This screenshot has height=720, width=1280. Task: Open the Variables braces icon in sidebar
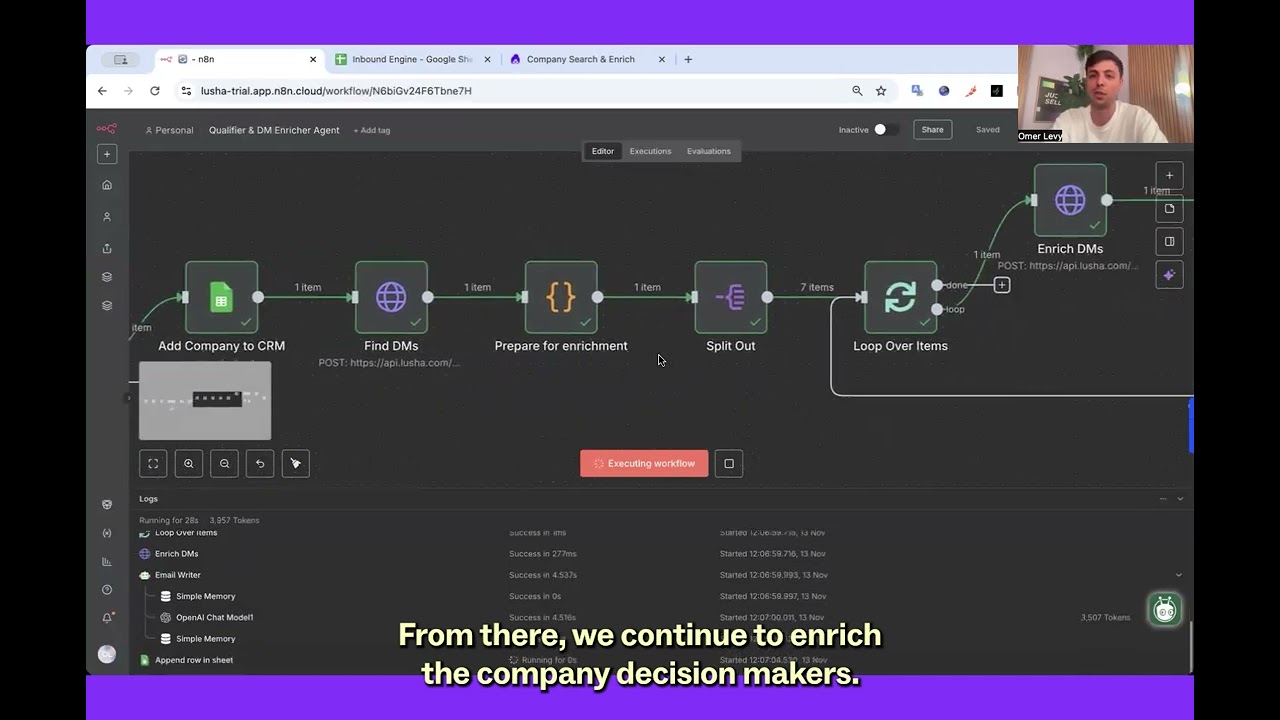pyautogui.click(x=107, y=533)
